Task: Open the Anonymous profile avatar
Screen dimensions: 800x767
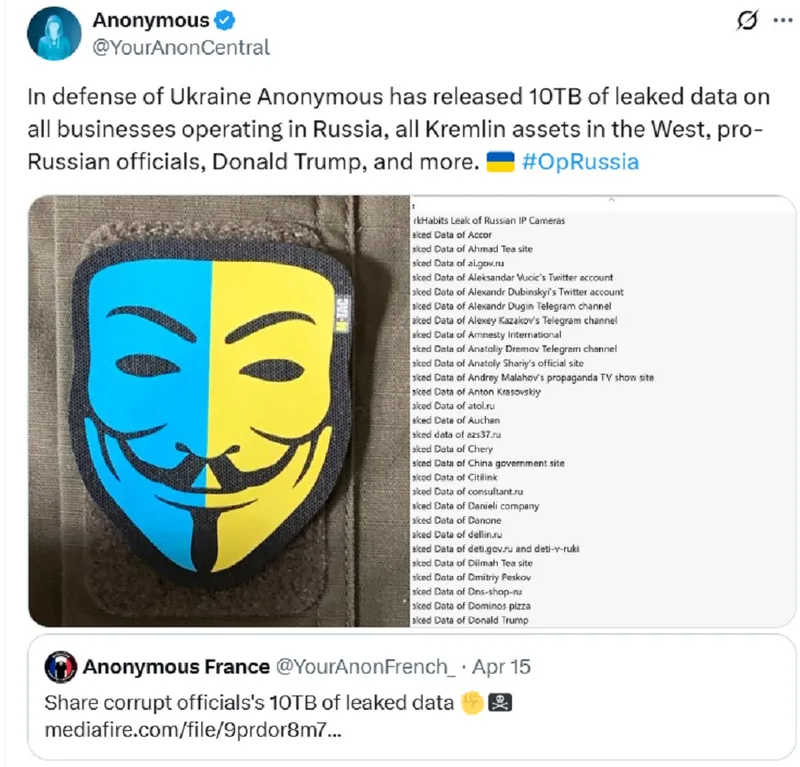Action: pyautogui.click(x=54, y=34)
